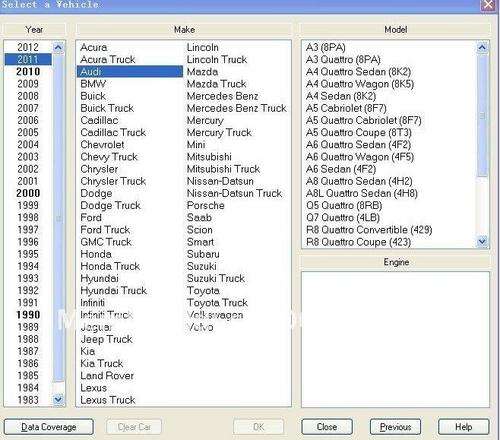500x440 pixels.
Task: Select year 1990
Action: click(28, 315)
